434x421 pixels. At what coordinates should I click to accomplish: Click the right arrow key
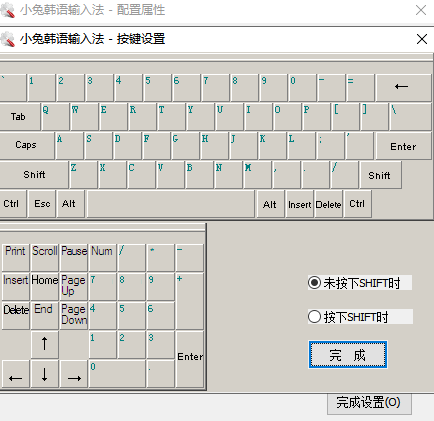[74, 373]
